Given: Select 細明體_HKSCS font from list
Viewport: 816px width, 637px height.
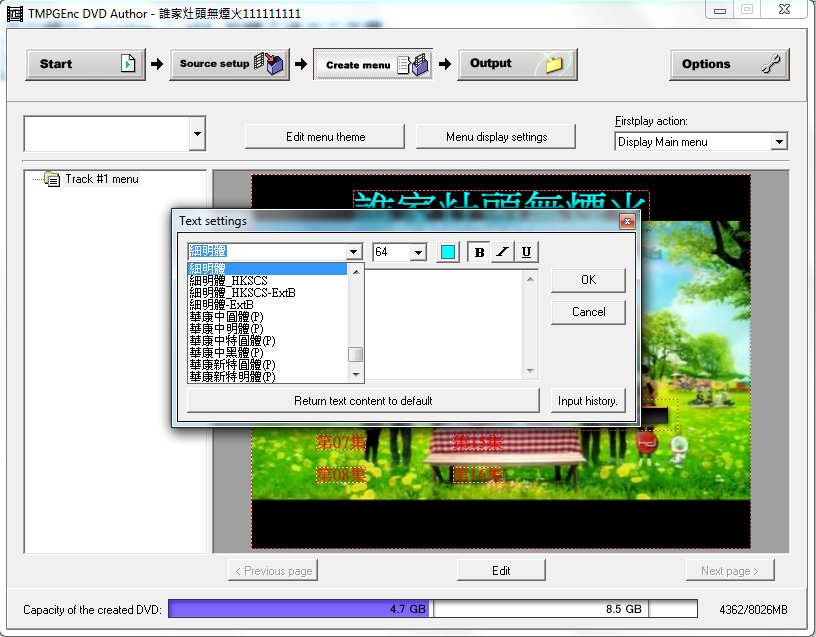Looking at the screenshot, I should pyautogui.click(x=228, y=281).
